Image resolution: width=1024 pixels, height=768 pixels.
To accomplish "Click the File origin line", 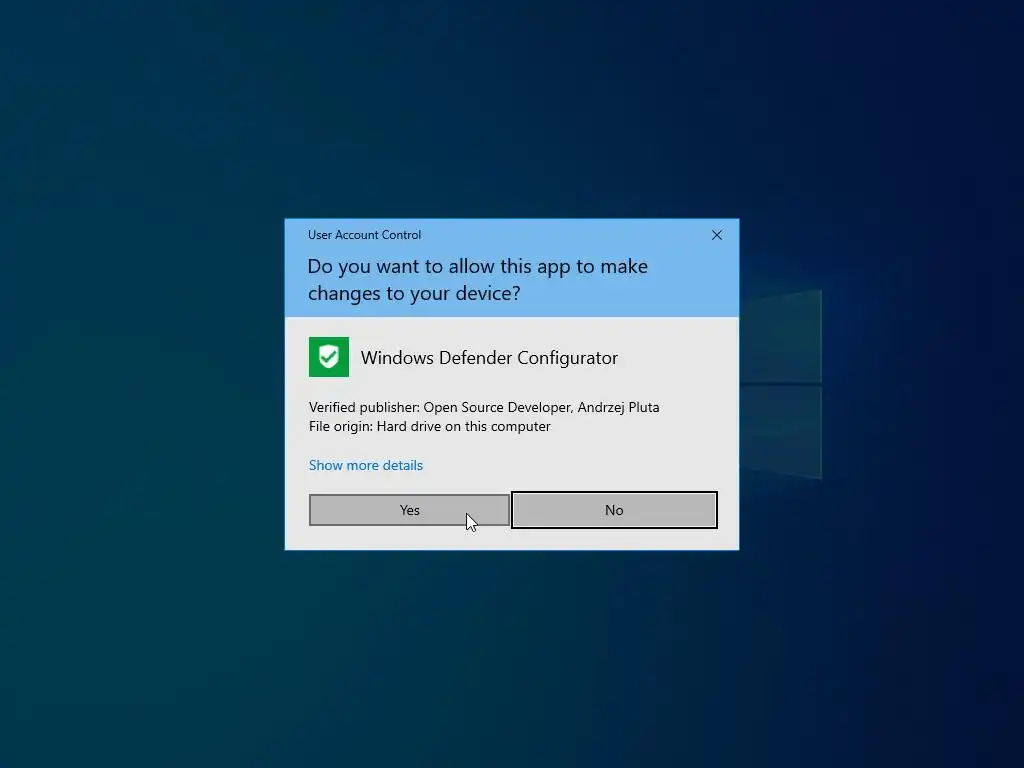I will tap(429, 426).
